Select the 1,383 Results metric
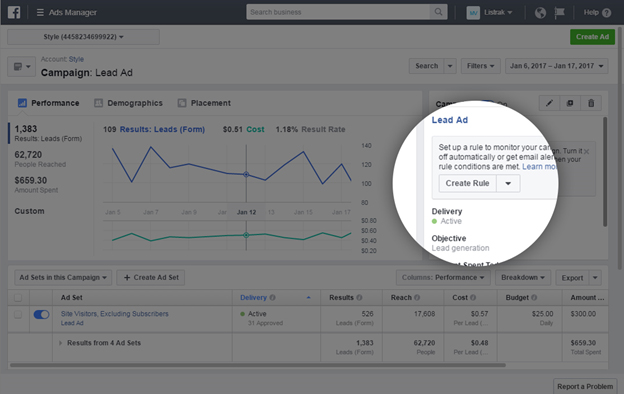The height and width of the screenshot is (394, 624). (x=48, y=133)
